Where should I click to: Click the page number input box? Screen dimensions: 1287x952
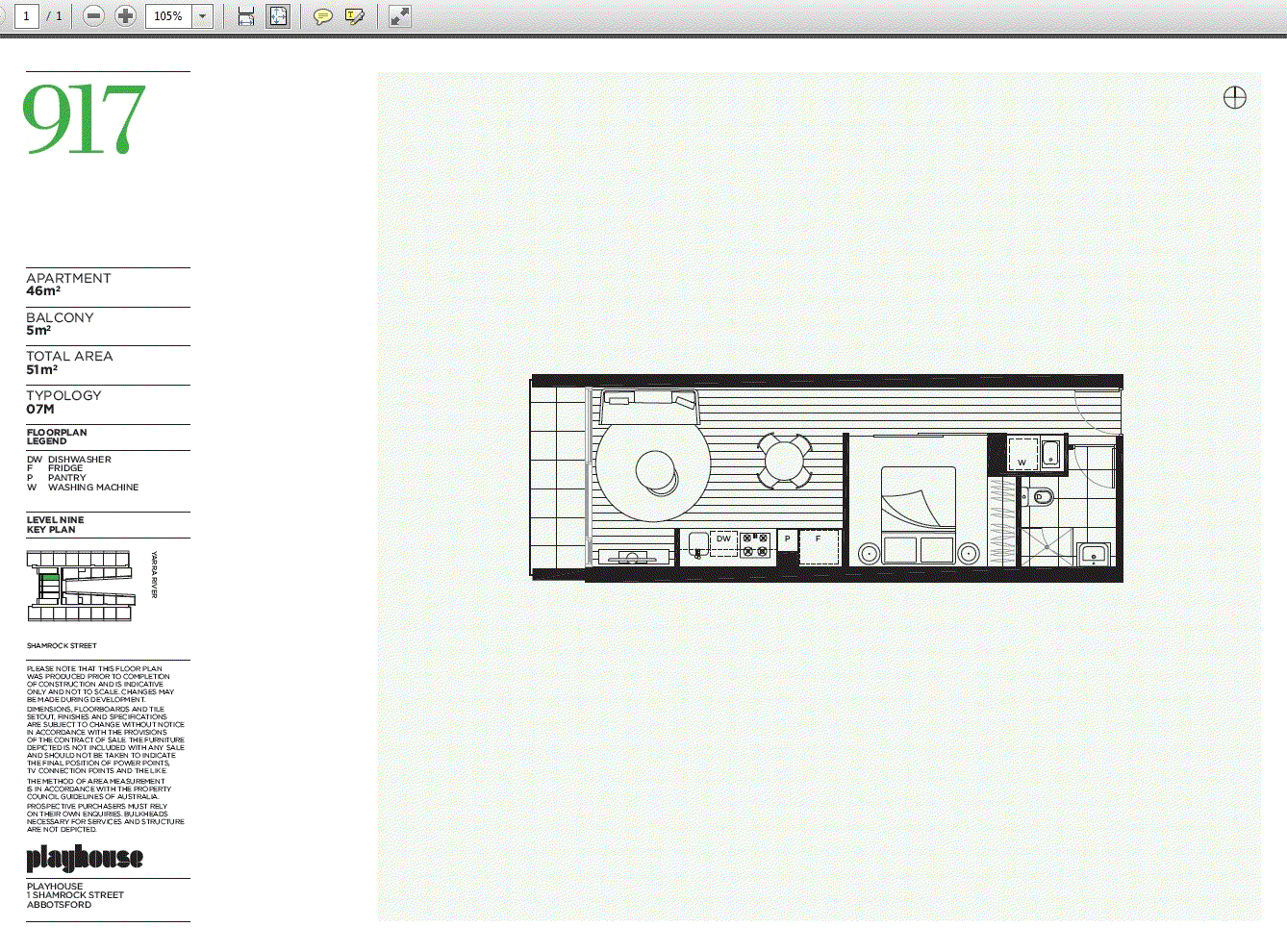click(26, 16)
